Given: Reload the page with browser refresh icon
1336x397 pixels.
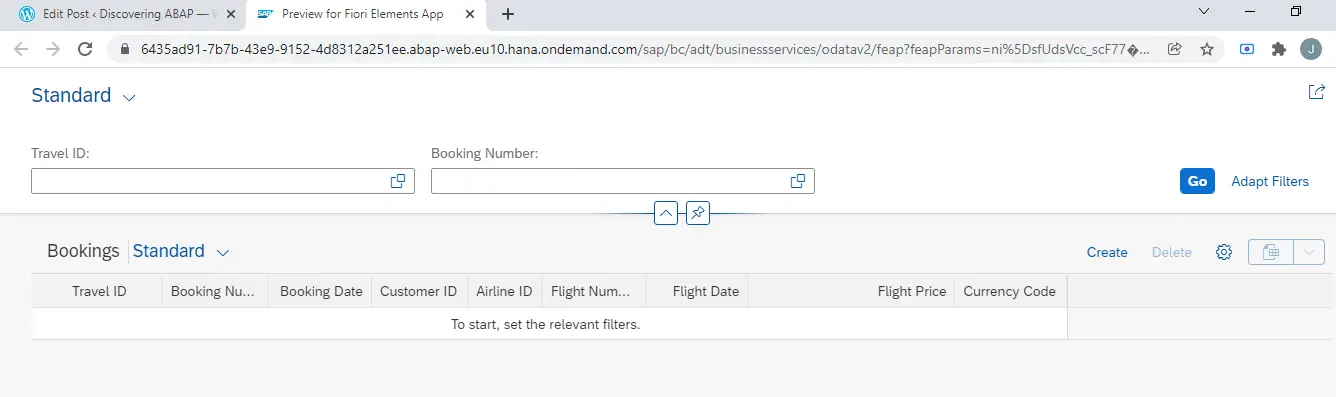Looking at the screenshot, I should coord(86,48).
